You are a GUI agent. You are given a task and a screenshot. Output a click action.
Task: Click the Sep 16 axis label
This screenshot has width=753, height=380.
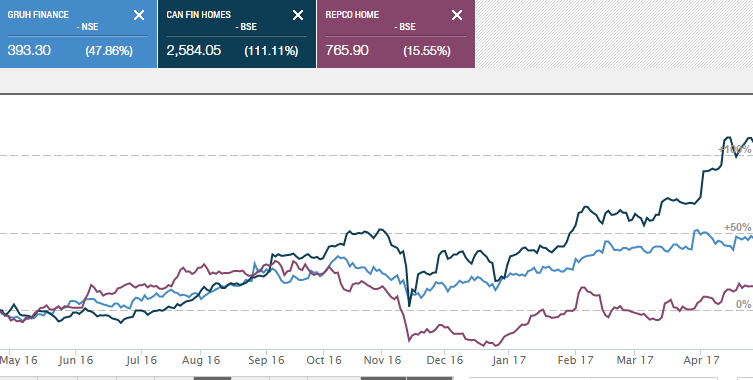pos(267,360)
